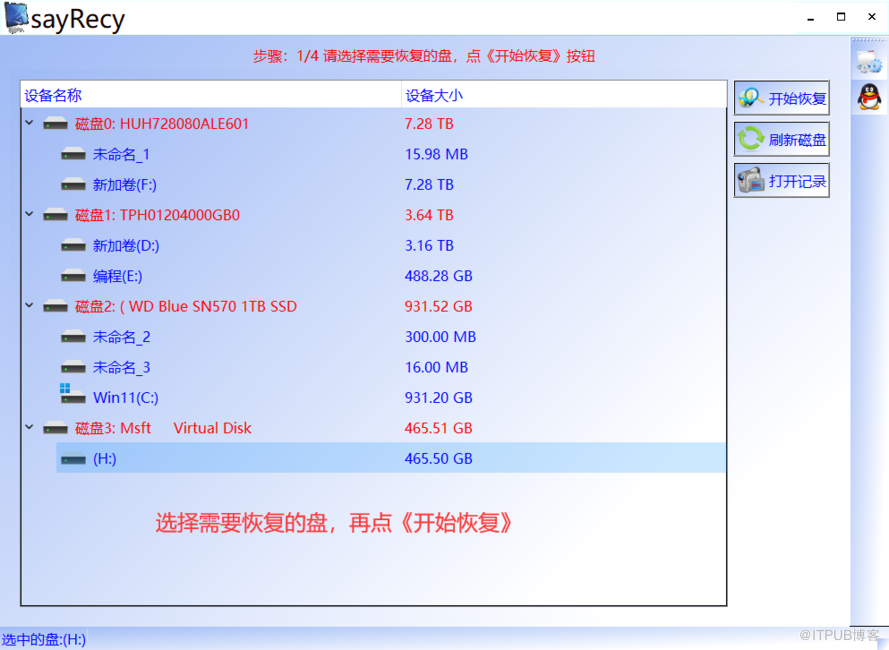Select disk 磁盘1: TPH01204000GB0
This screenshot has width=889, height=650.
pyautogui.click(x=157, y=216)
